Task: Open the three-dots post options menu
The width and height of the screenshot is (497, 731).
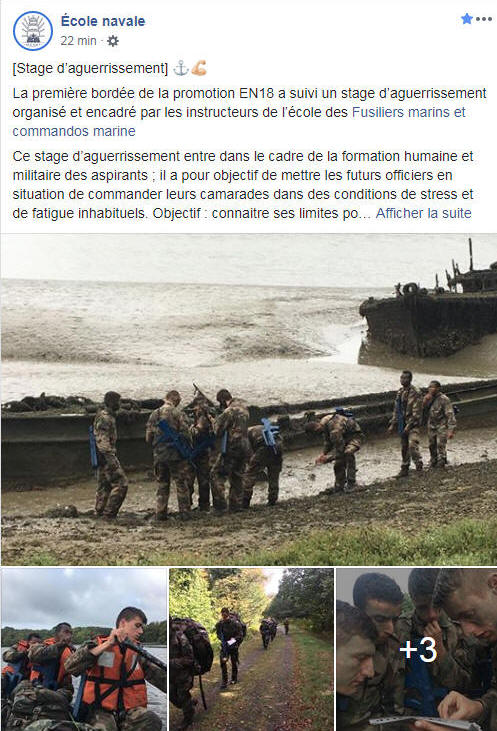Action: coord(484,19)
